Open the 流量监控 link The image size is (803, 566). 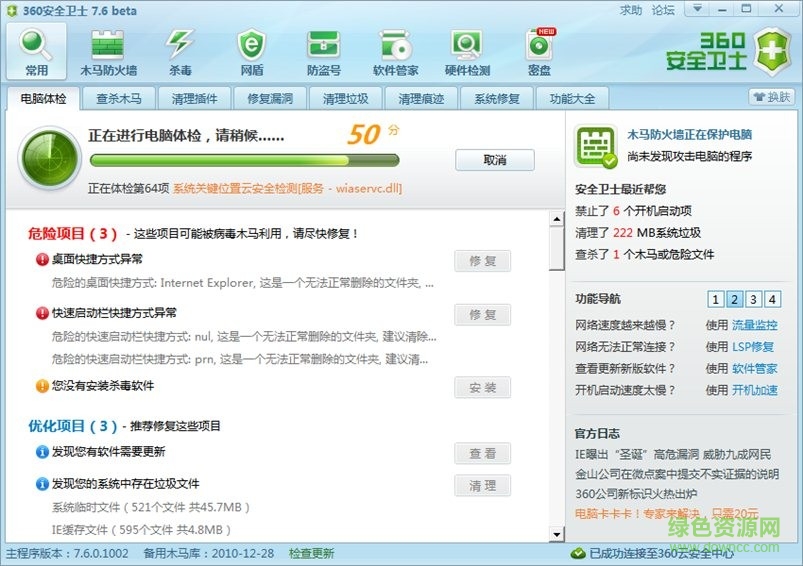point(754,325)
